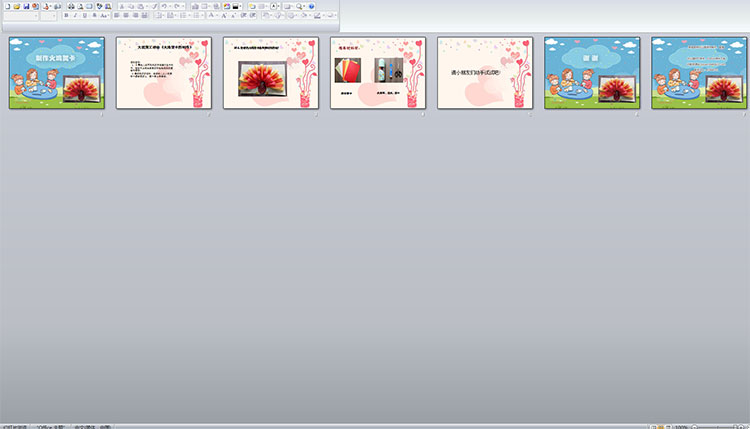Select slide 3 with the centered turkey card photo
Viewport: 750px width, 429px height.
click(x=271, y=73)
